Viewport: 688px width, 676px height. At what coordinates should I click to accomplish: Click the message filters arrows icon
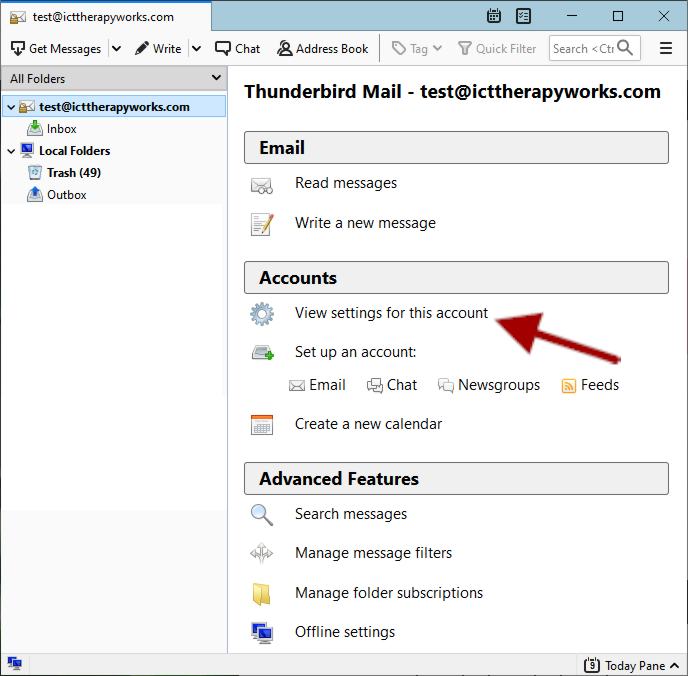(x=262, y=553)
